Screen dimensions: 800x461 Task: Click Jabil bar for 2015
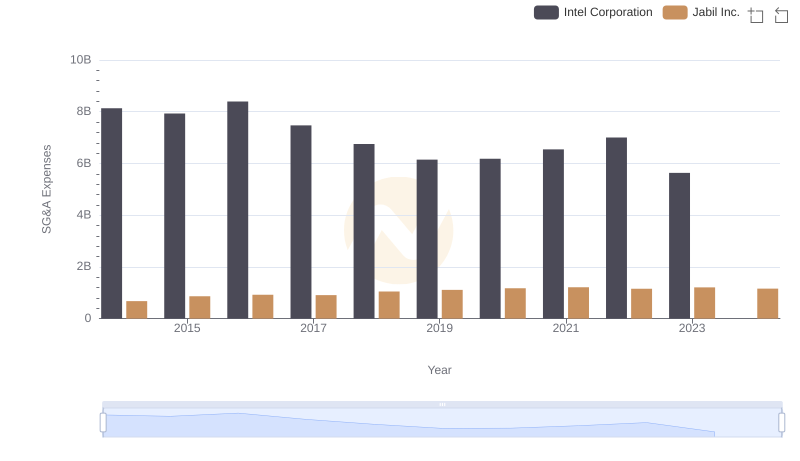pyautogui.click(x=199, y=308)
